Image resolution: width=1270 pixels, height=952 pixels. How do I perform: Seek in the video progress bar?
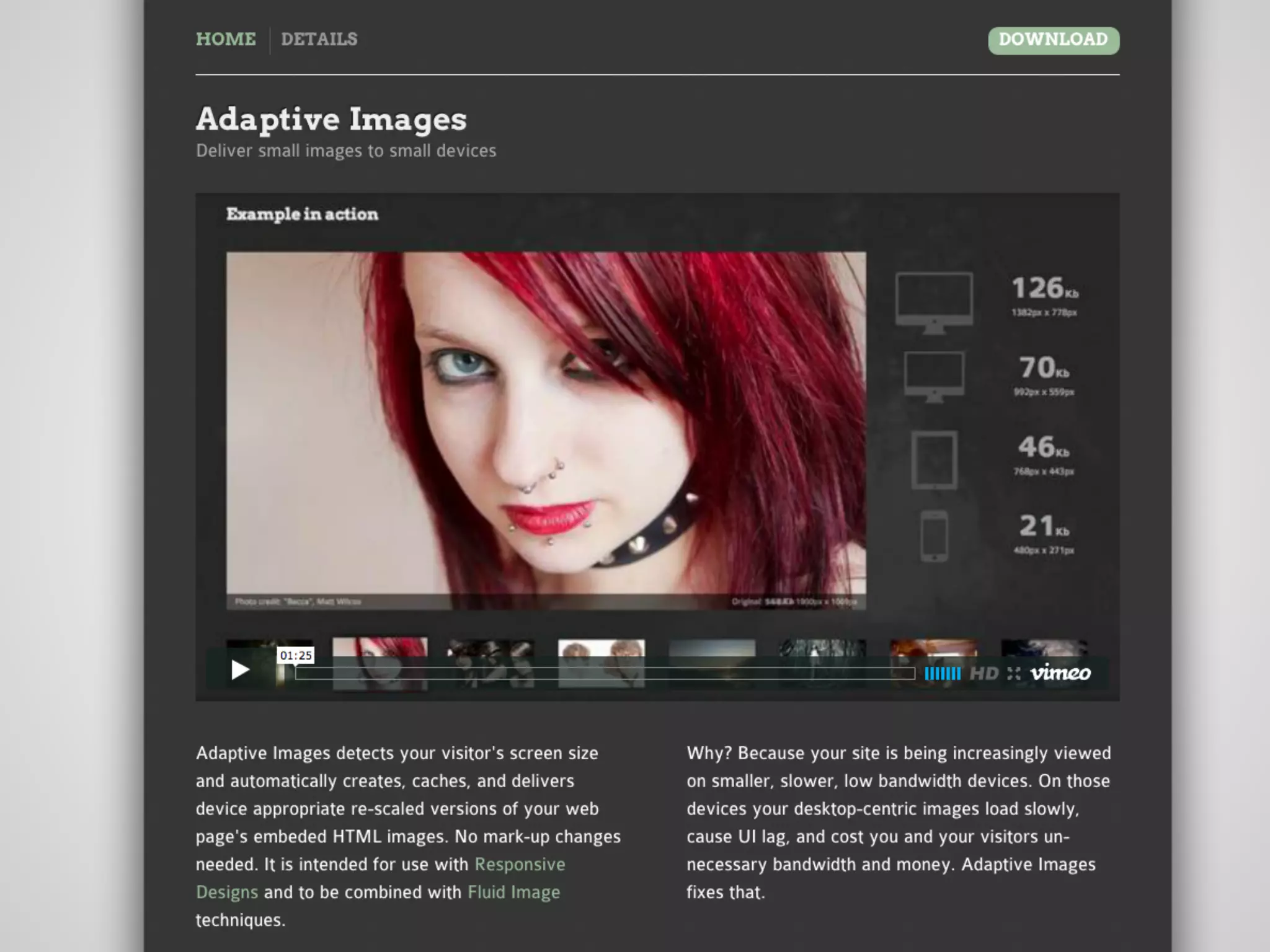(605, 674)
